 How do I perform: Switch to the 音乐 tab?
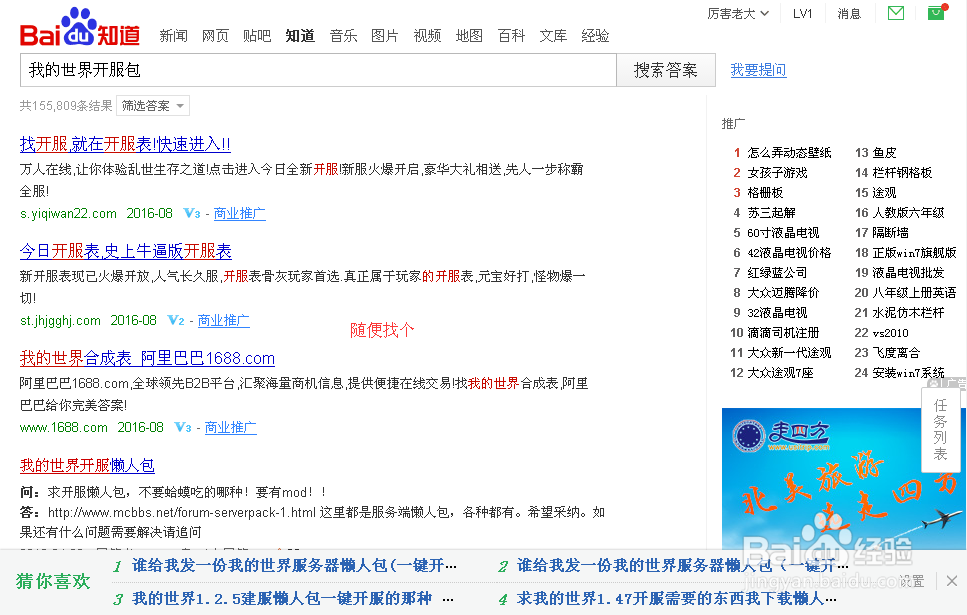point(344,36)
